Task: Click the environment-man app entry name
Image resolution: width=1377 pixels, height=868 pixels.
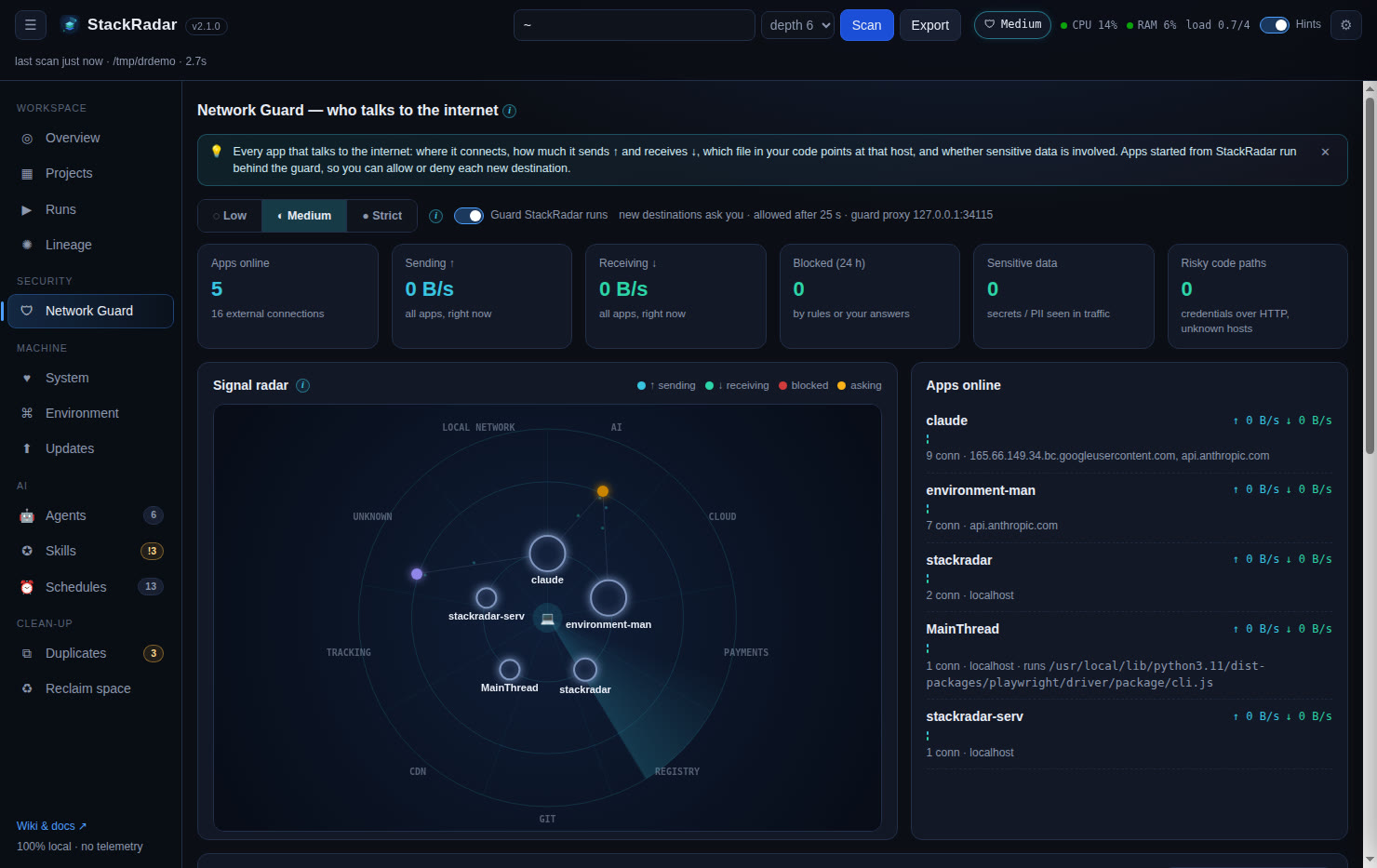Action: [981, 490]
